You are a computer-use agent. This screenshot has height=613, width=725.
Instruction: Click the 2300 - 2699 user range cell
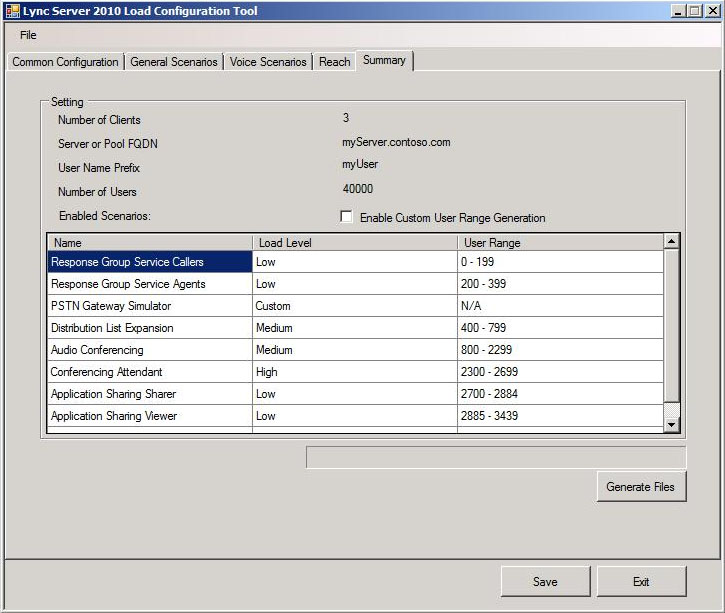[x=560, y=372]
